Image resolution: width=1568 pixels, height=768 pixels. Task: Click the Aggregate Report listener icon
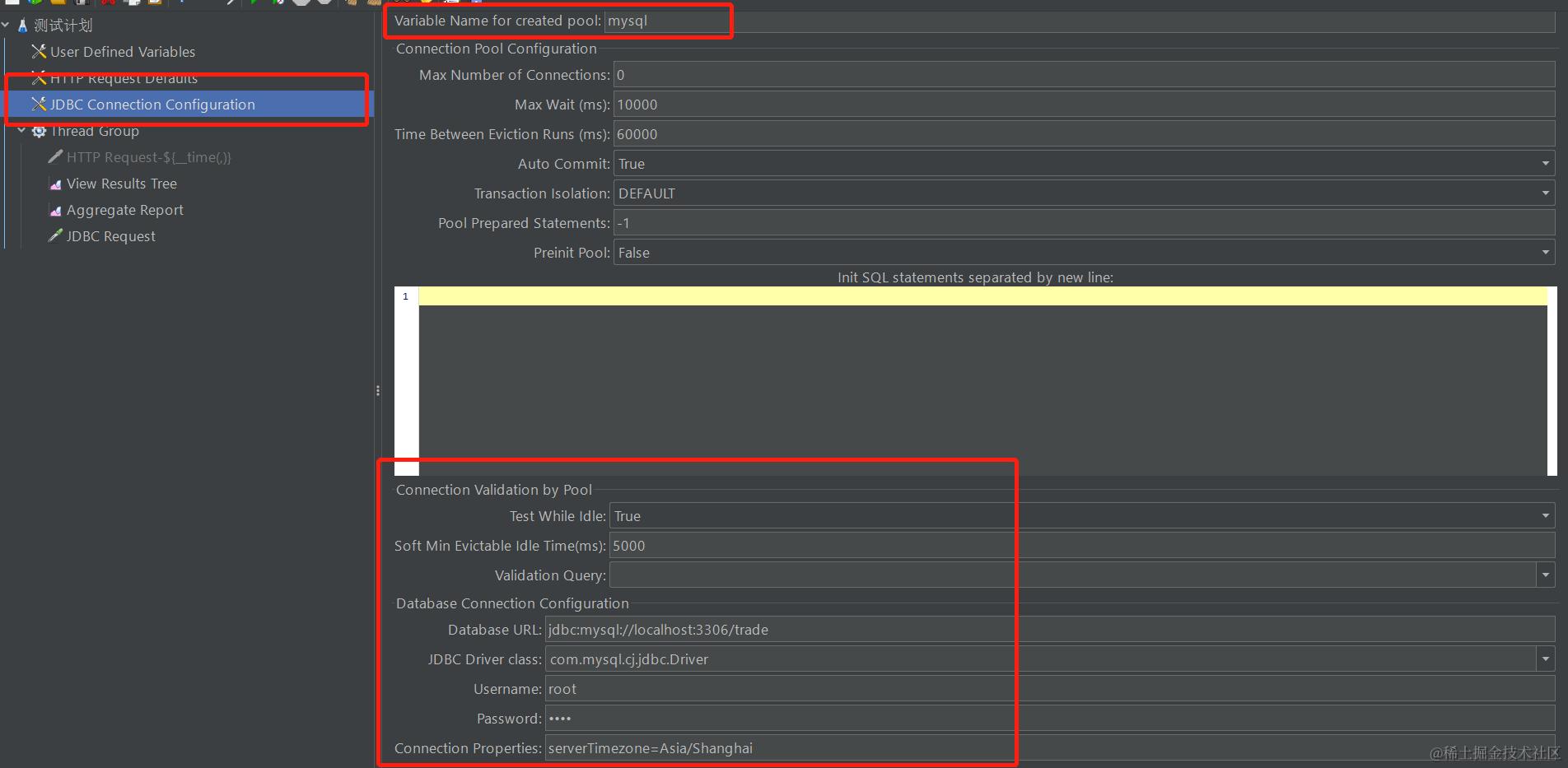pos(55,210)
